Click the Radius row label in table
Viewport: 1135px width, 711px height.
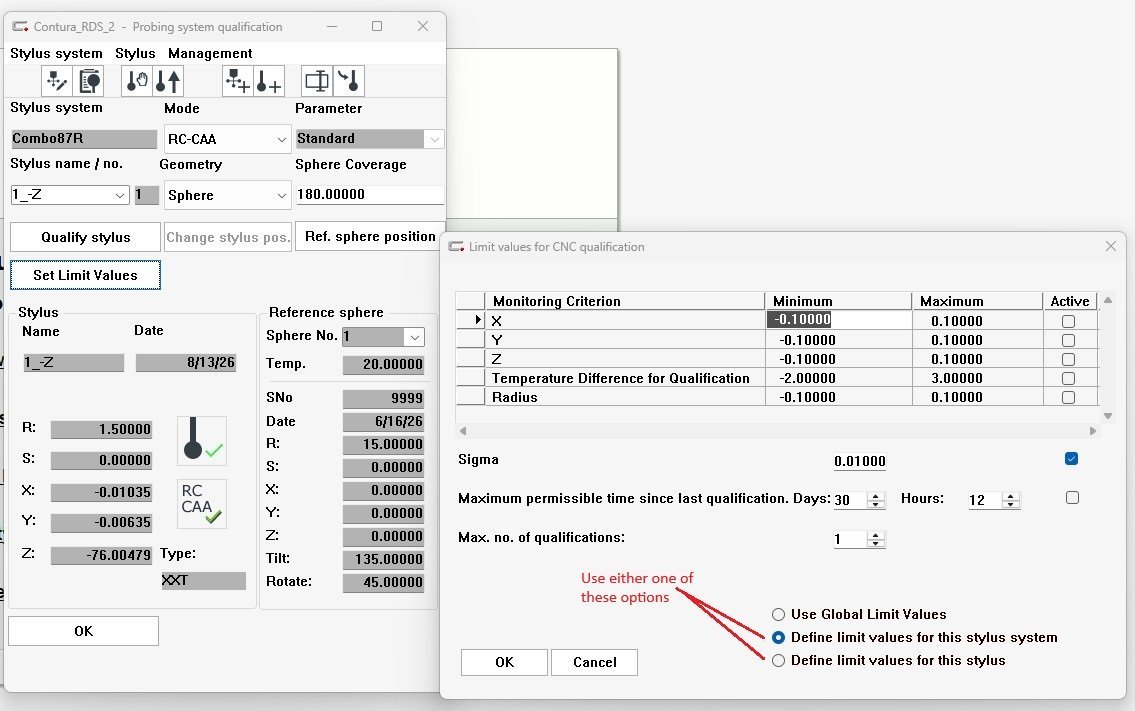515,397
